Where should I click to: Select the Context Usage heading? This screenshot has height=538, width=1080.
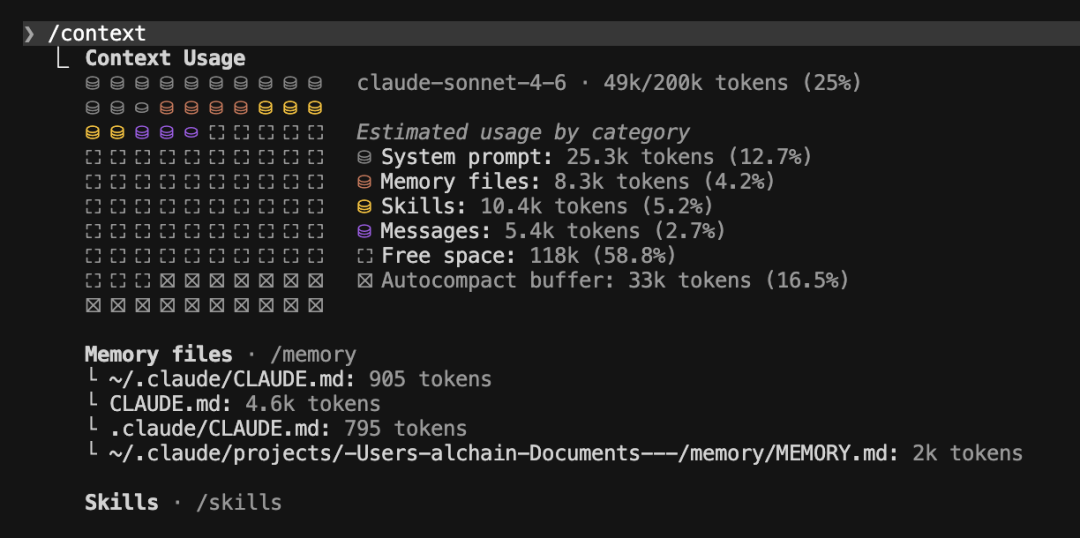165,59
